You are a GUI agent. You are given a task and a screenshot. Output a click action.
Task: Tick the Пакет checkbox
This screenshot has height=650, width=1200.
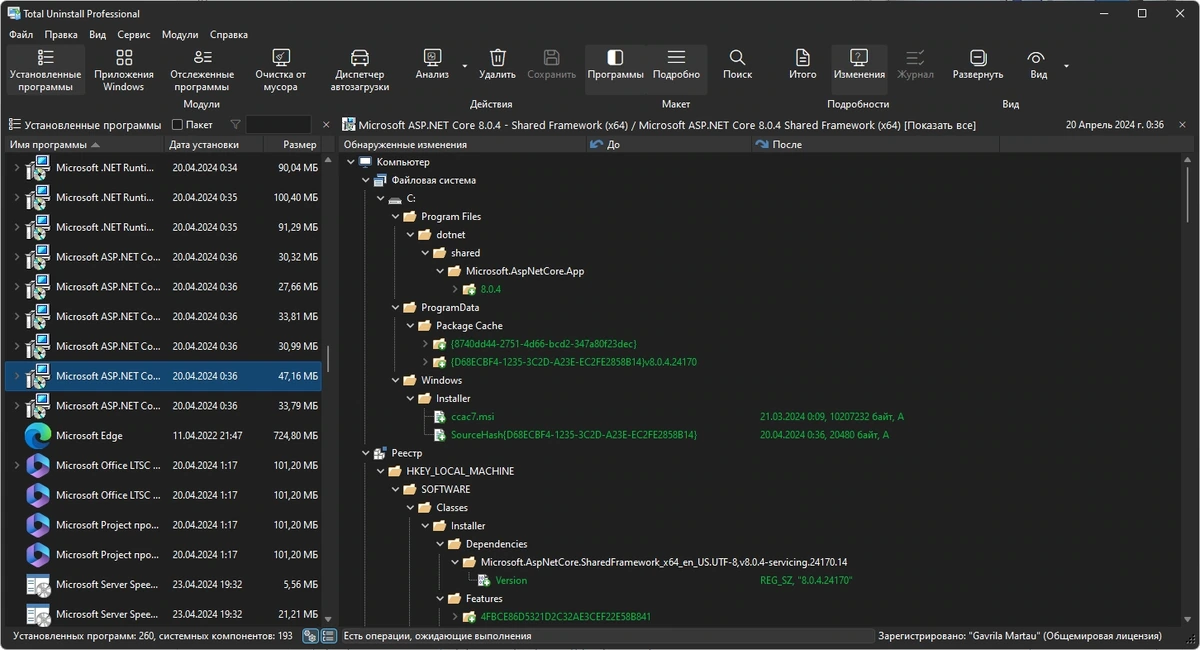[177, 125]
